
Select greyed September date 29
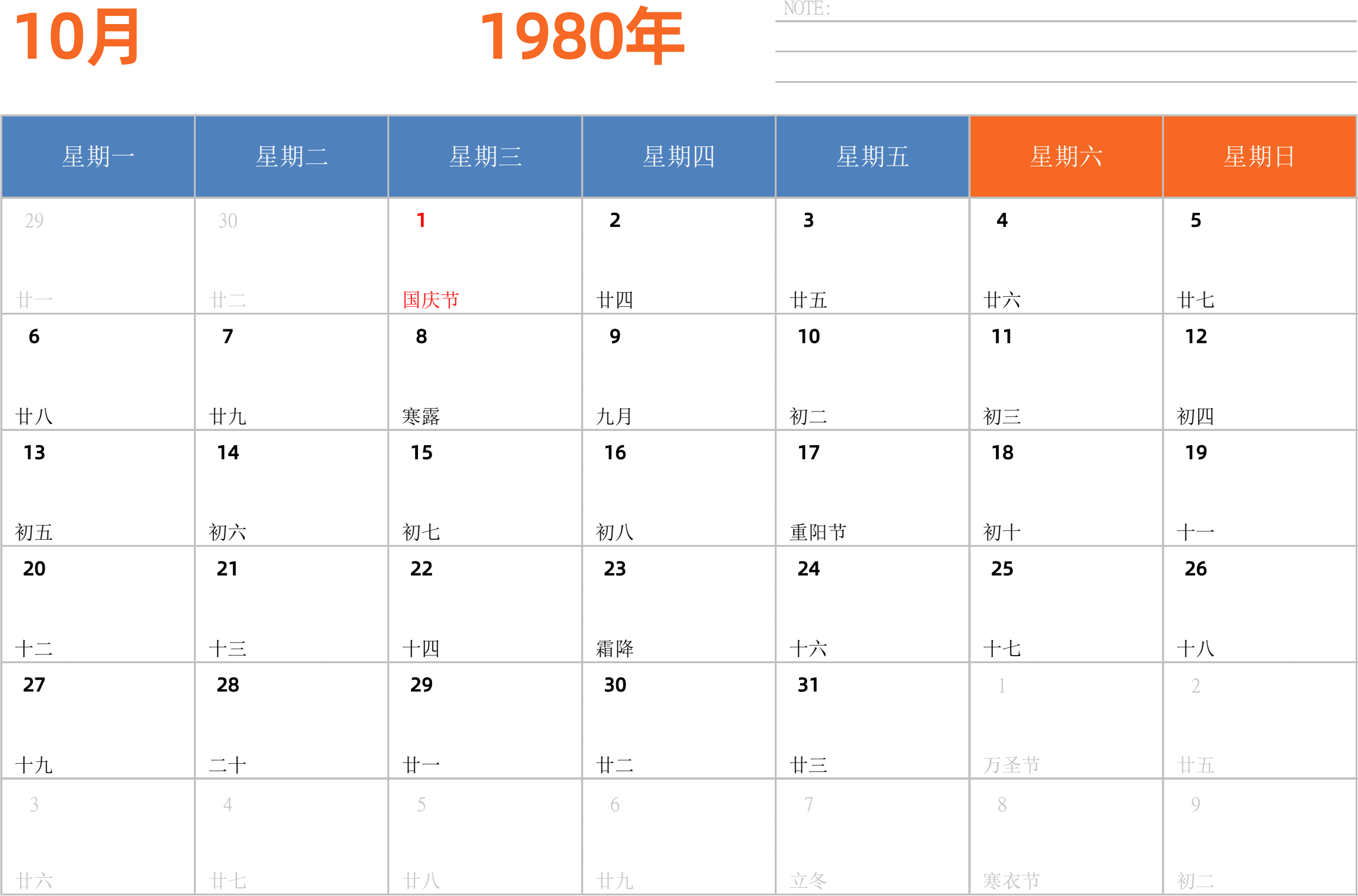[34, 220]
